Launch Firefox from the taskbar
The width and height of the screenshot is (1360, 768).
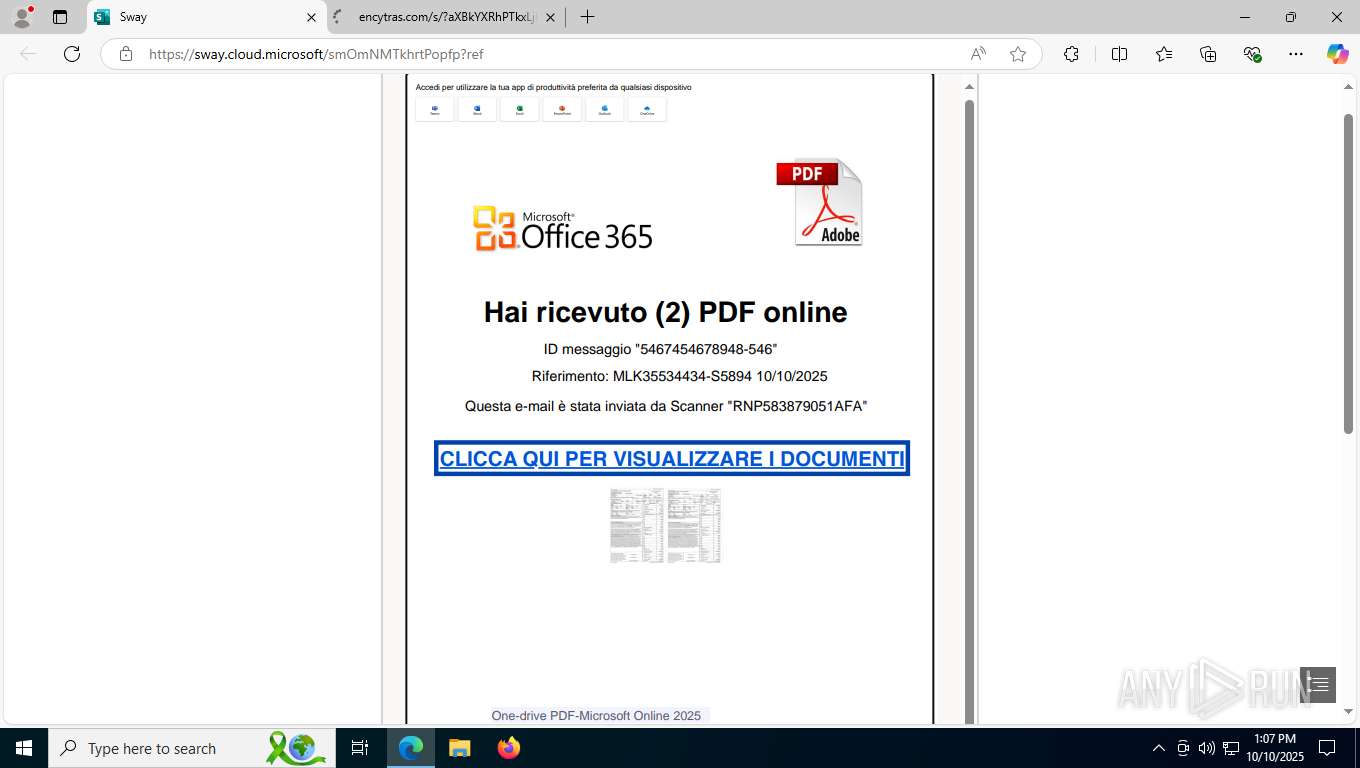point(509,748)
